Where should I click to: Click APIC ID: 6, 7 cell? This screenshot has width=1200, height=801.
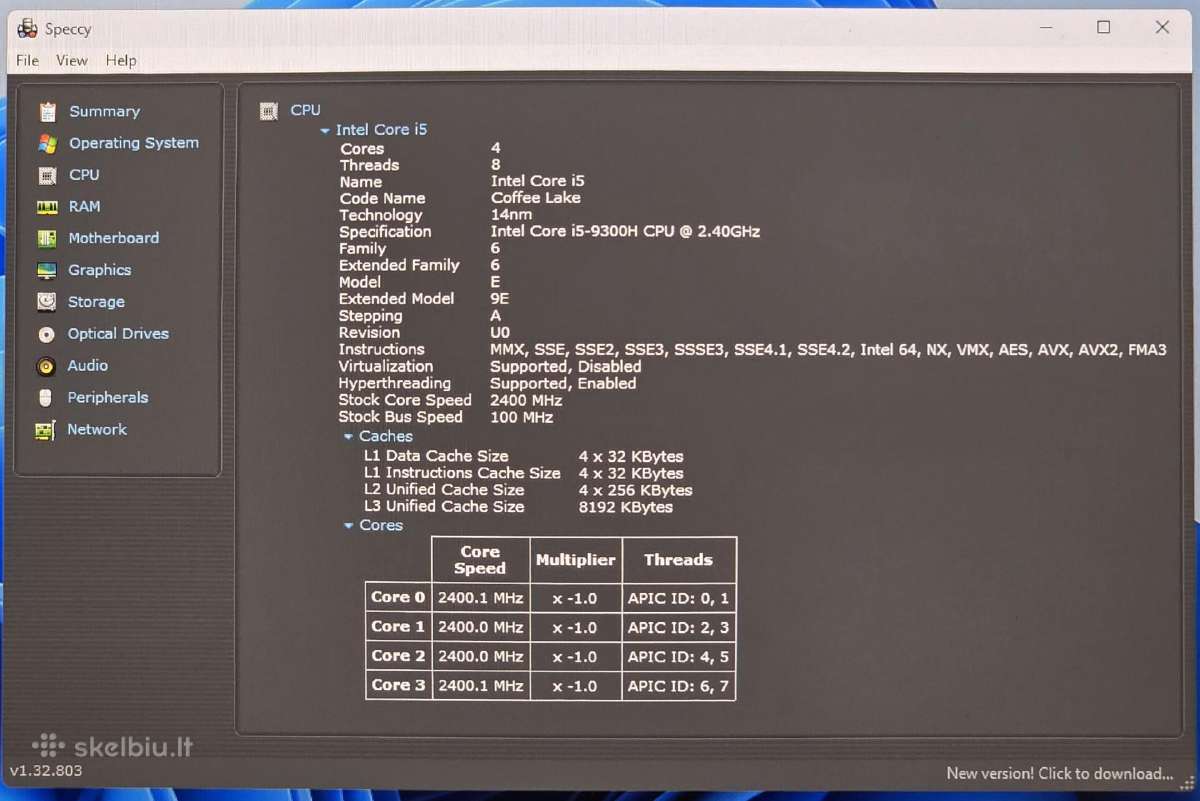(x=678, y=686)
